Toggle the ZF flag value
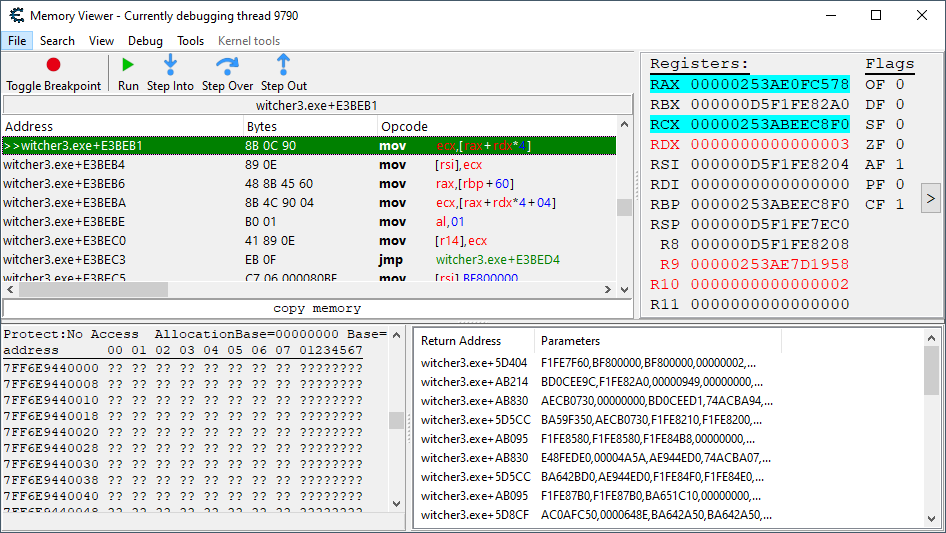 (899, 145)
